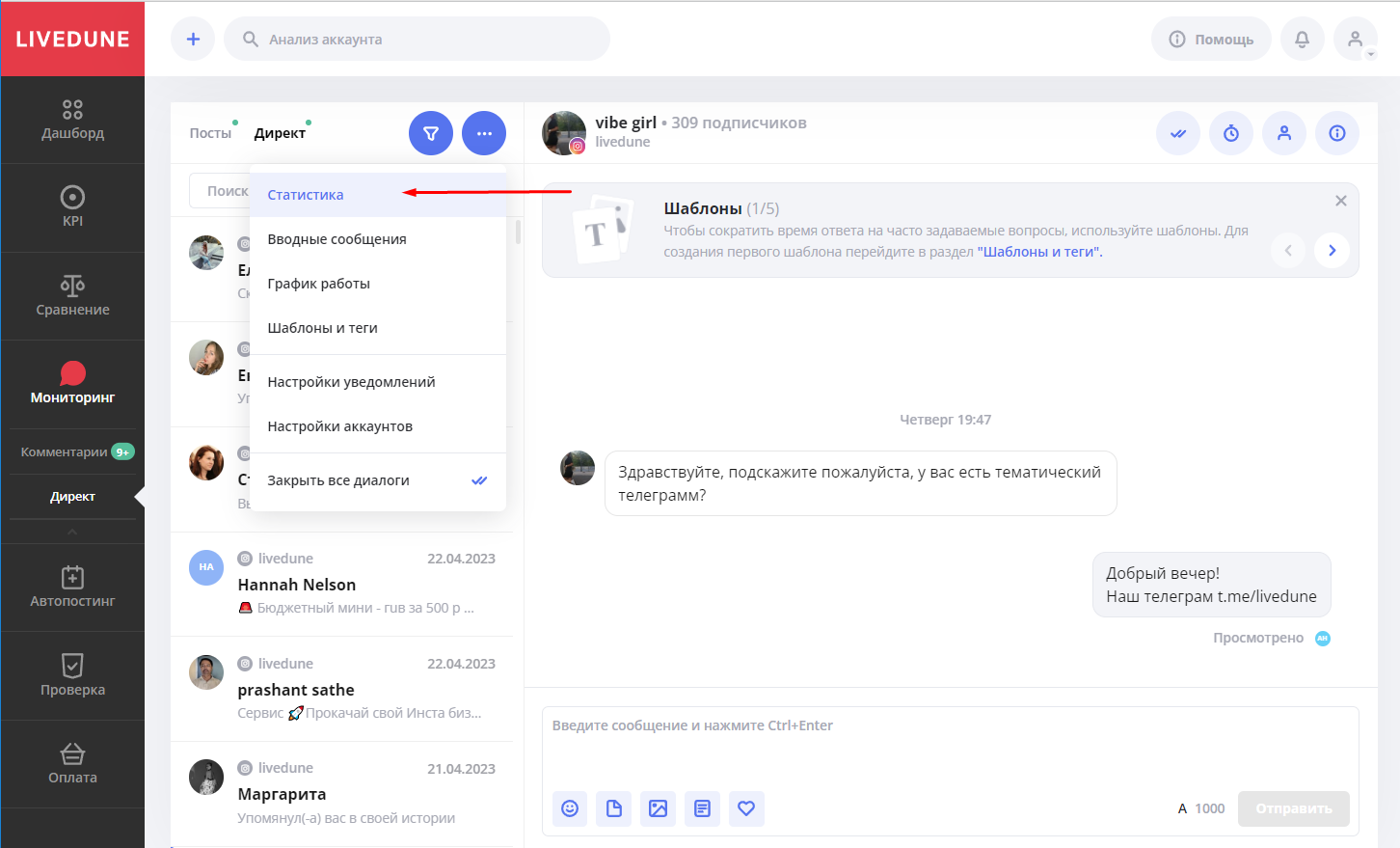The image size is (1400, 848).
Task: Collapse the Мониторинг submenu chevron
Action: (x=72, y=532)
